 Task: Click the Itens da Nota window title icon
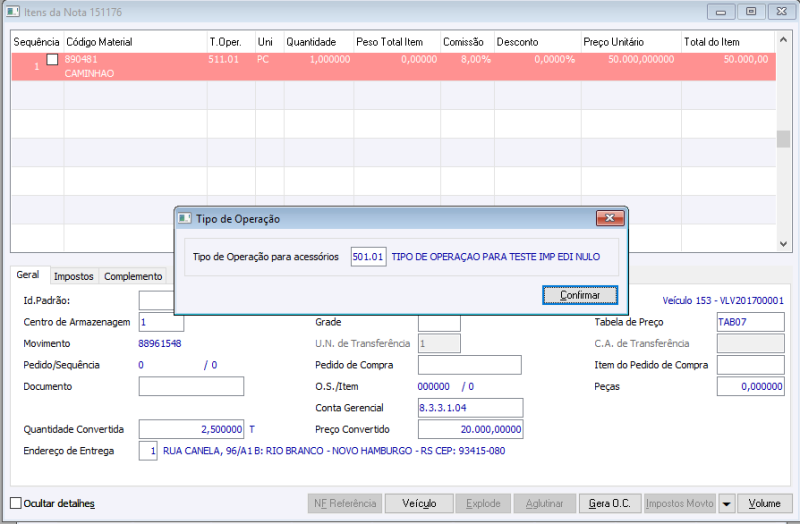pyautogui.click(x=13, y=12)
